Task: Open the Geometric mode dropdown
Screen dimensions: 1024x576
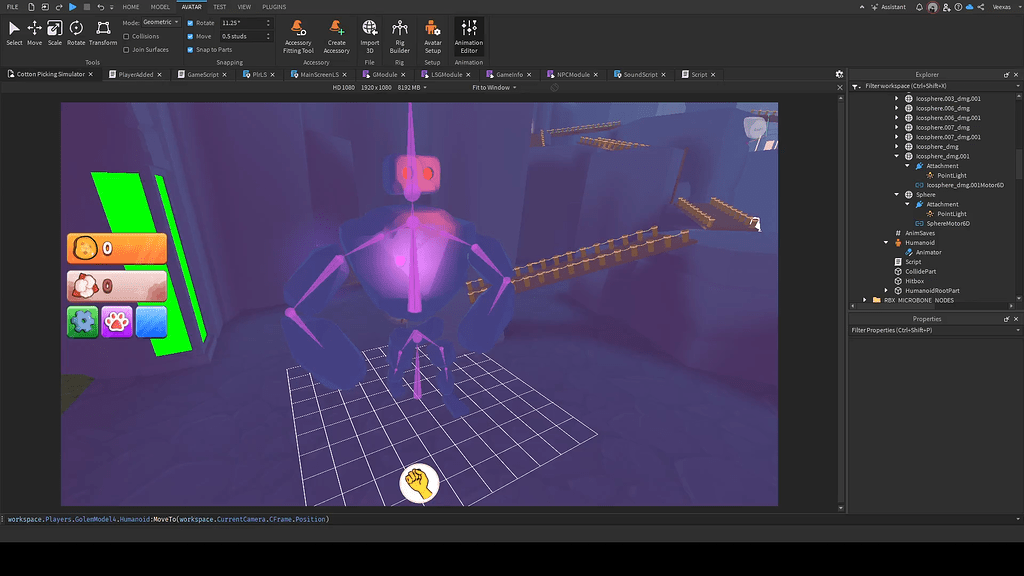Action: click(x=160, y=22)
